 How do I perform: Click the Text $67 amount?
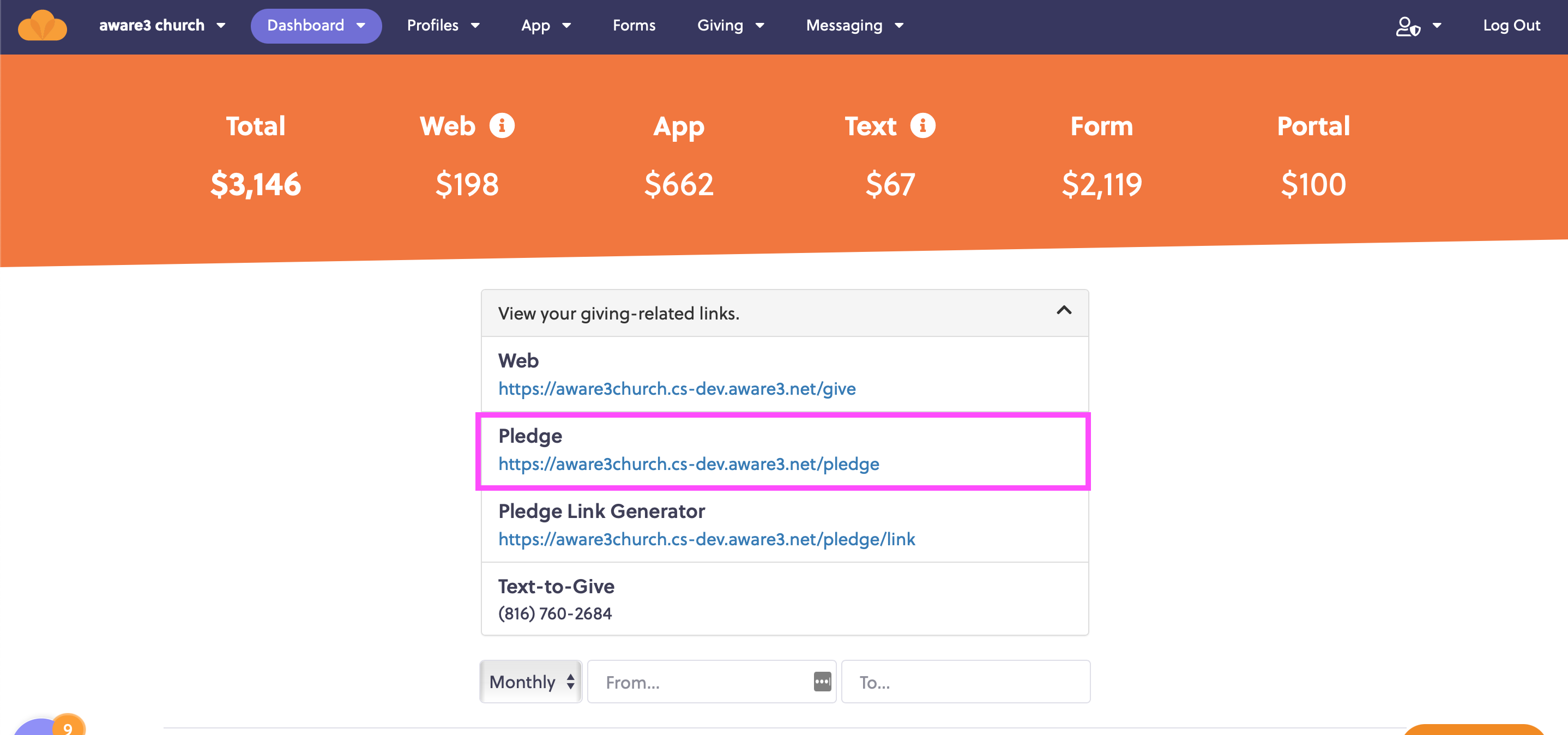click(x=890, y=184)
